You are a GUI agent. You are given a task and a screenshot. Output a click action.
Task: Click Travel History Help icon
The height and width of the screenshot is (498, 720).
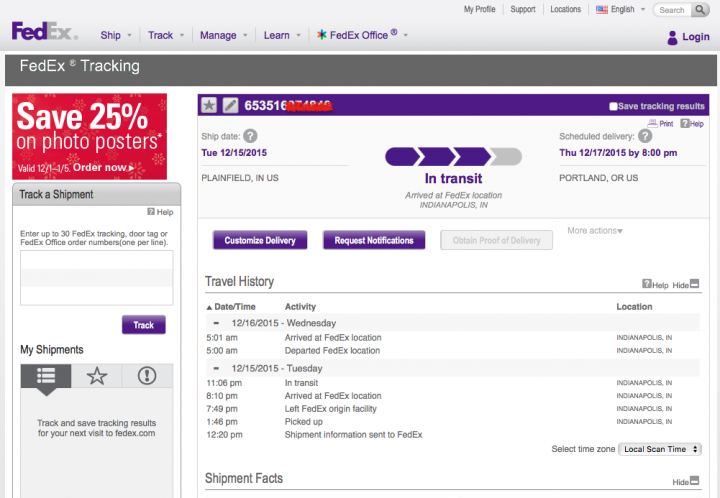[x=647, y=284]
